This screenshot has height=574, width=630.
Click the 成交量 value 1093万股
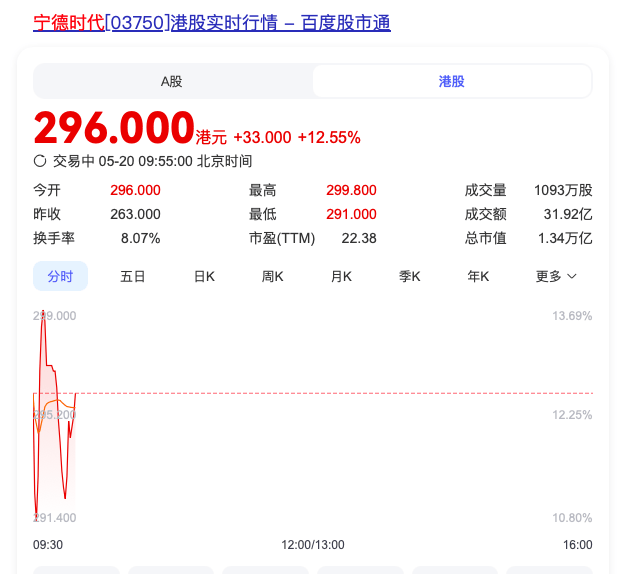(556, 190)
